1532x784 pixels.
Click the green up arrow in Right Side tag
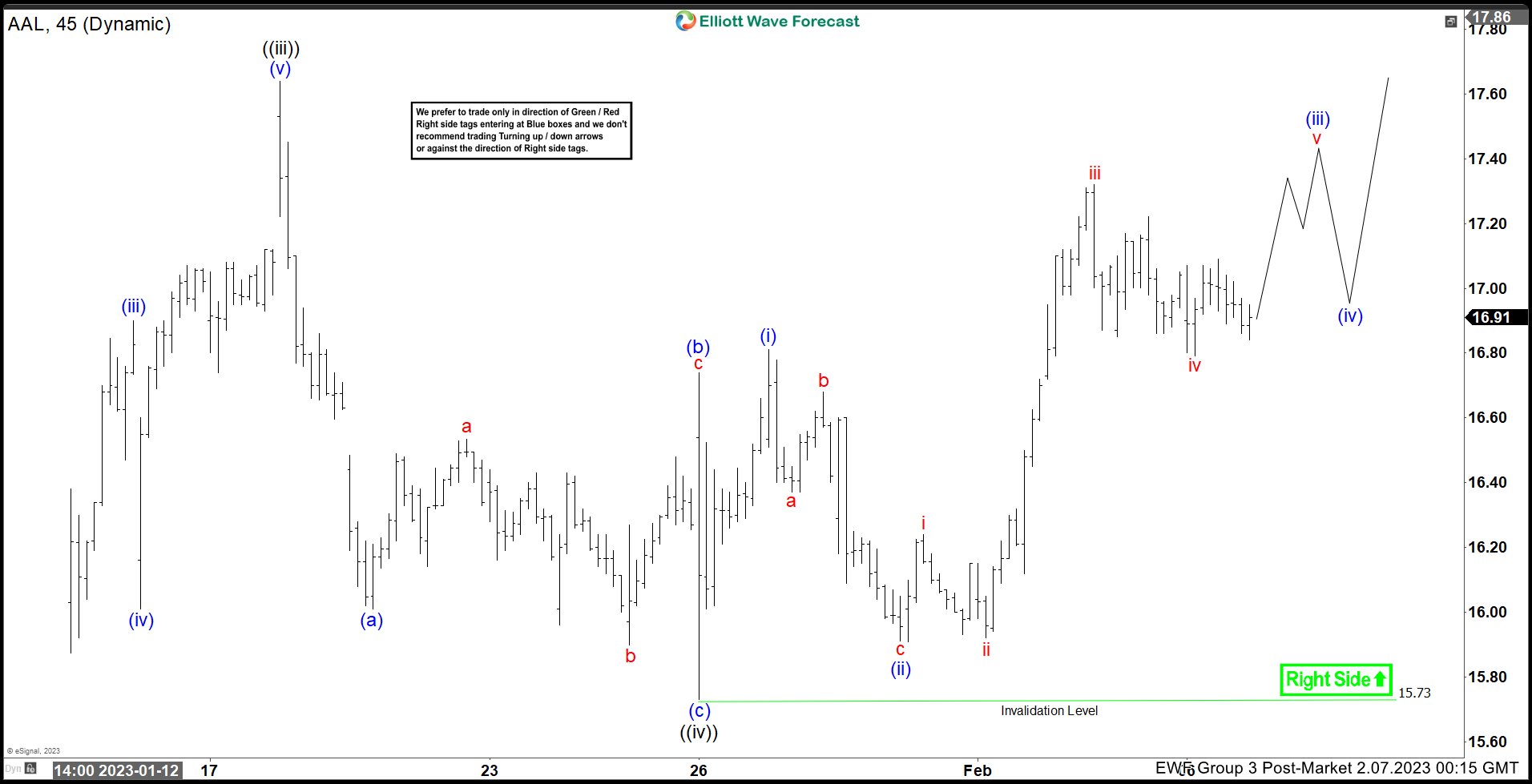tap(1381, 678)
